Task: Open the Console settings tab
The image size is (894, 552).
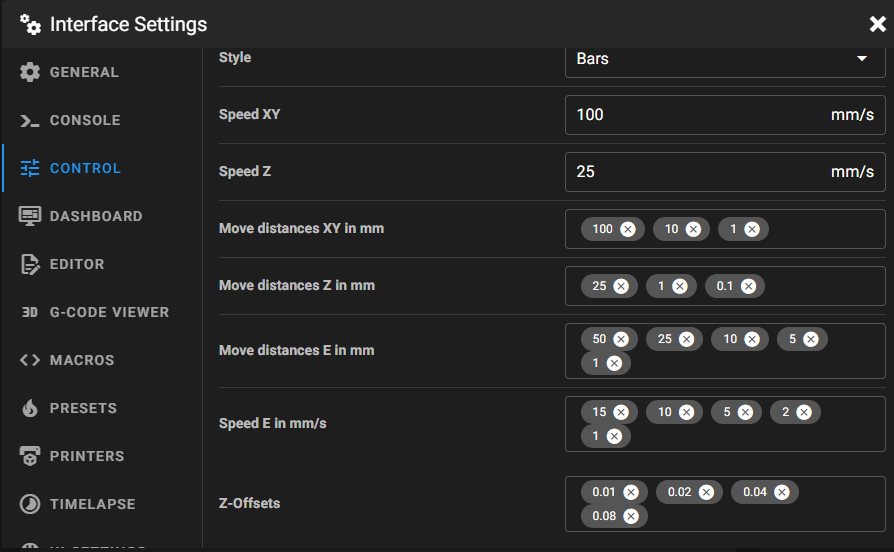Action: [102, 120]
